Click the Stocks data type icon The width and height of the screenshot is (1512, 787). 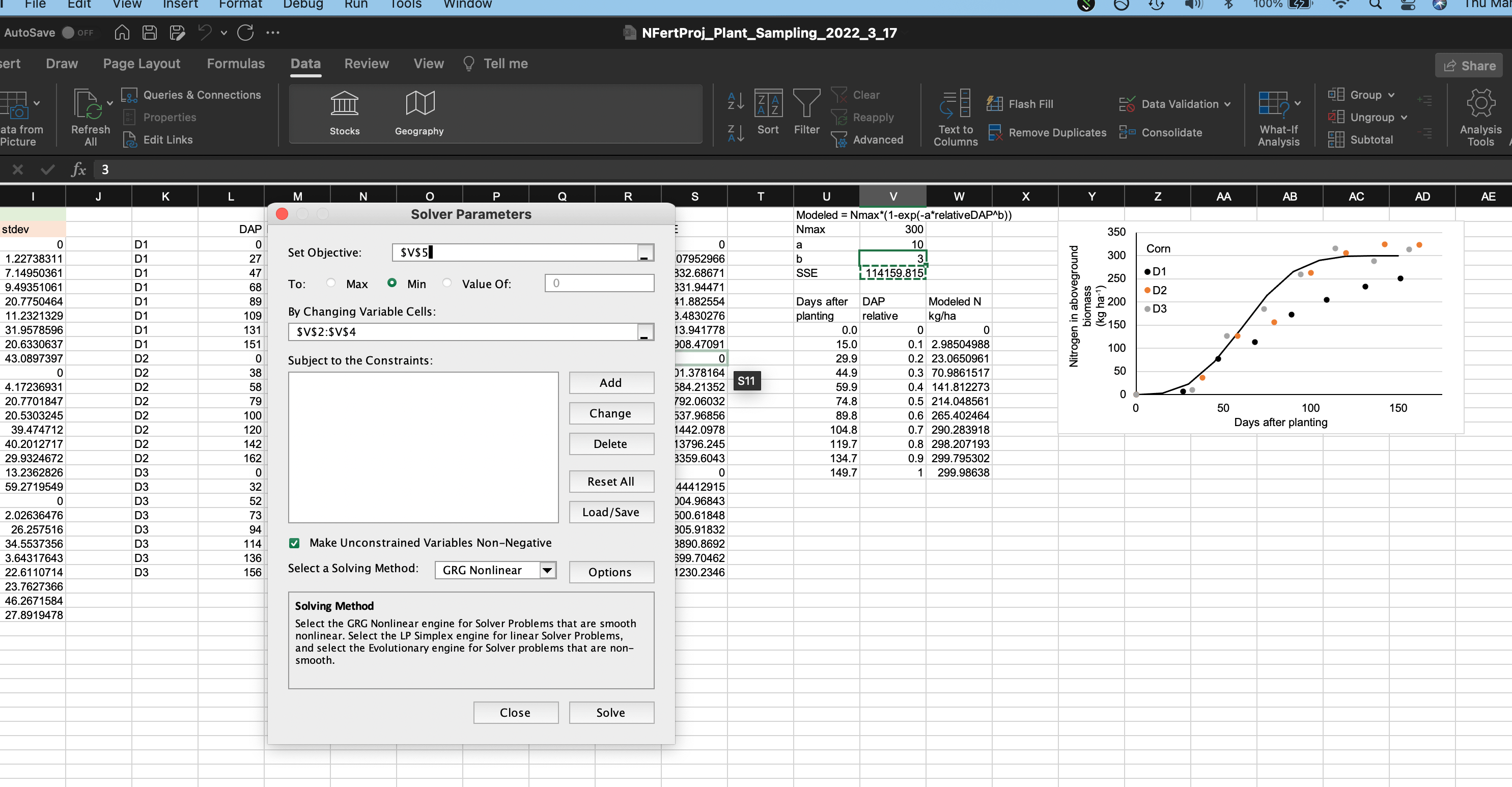(344, 104)
